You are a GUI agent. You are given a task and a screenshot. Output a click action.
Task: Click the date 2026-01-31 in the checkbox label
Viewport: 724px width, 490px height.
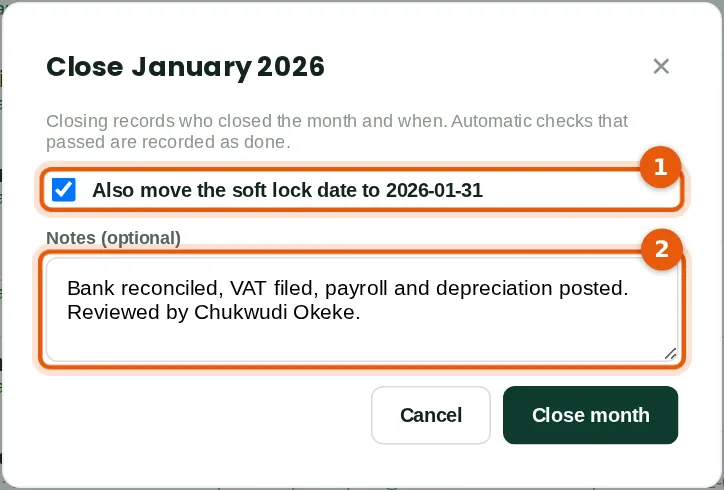434,190
